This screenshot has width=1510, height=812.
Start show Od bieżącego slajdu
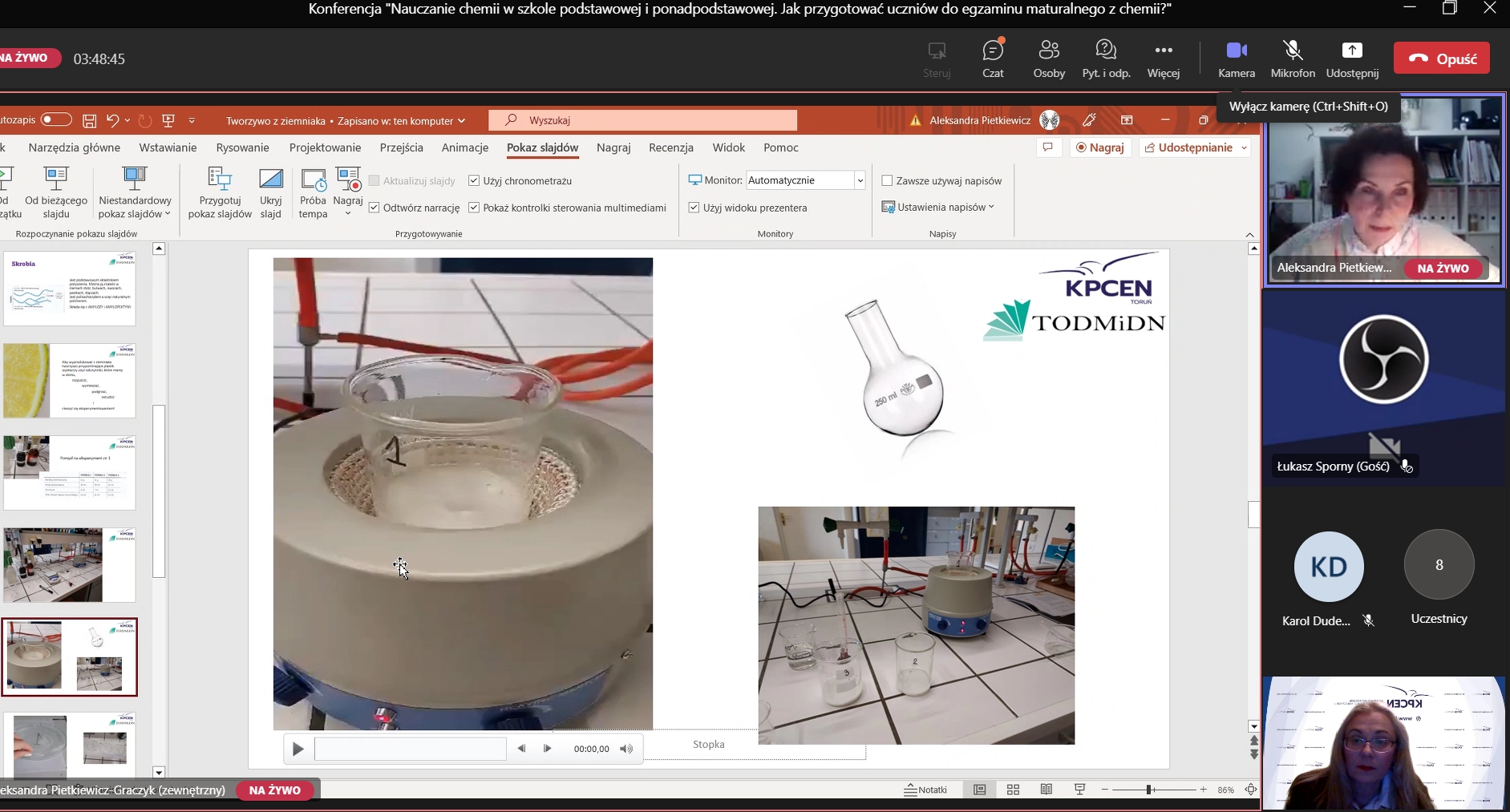pyautogui.click(x=56, y=192)
